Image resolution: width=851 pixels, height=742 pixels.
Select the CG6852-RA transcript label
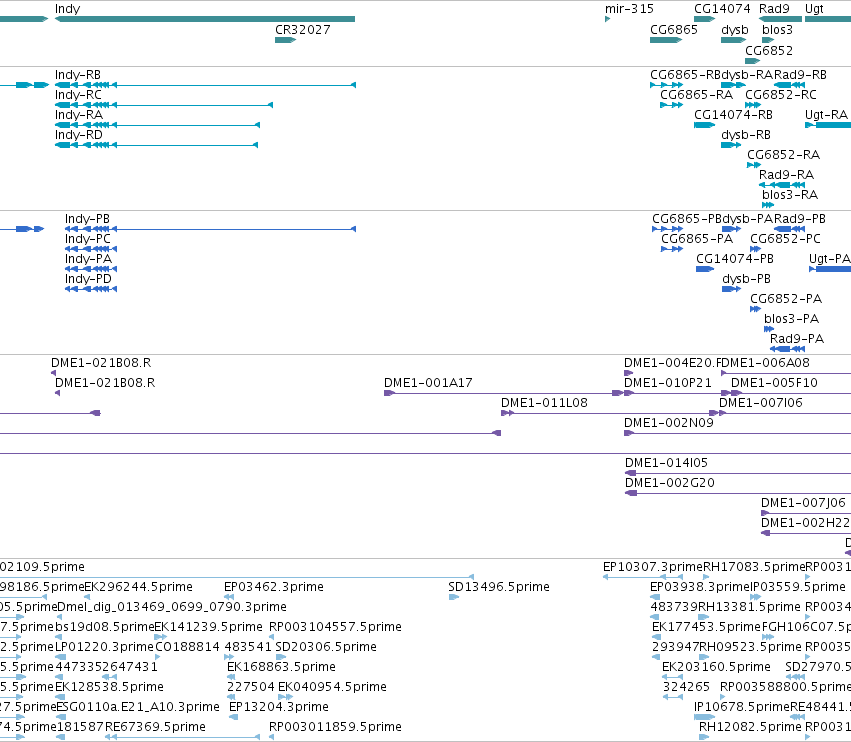[783, 155]
